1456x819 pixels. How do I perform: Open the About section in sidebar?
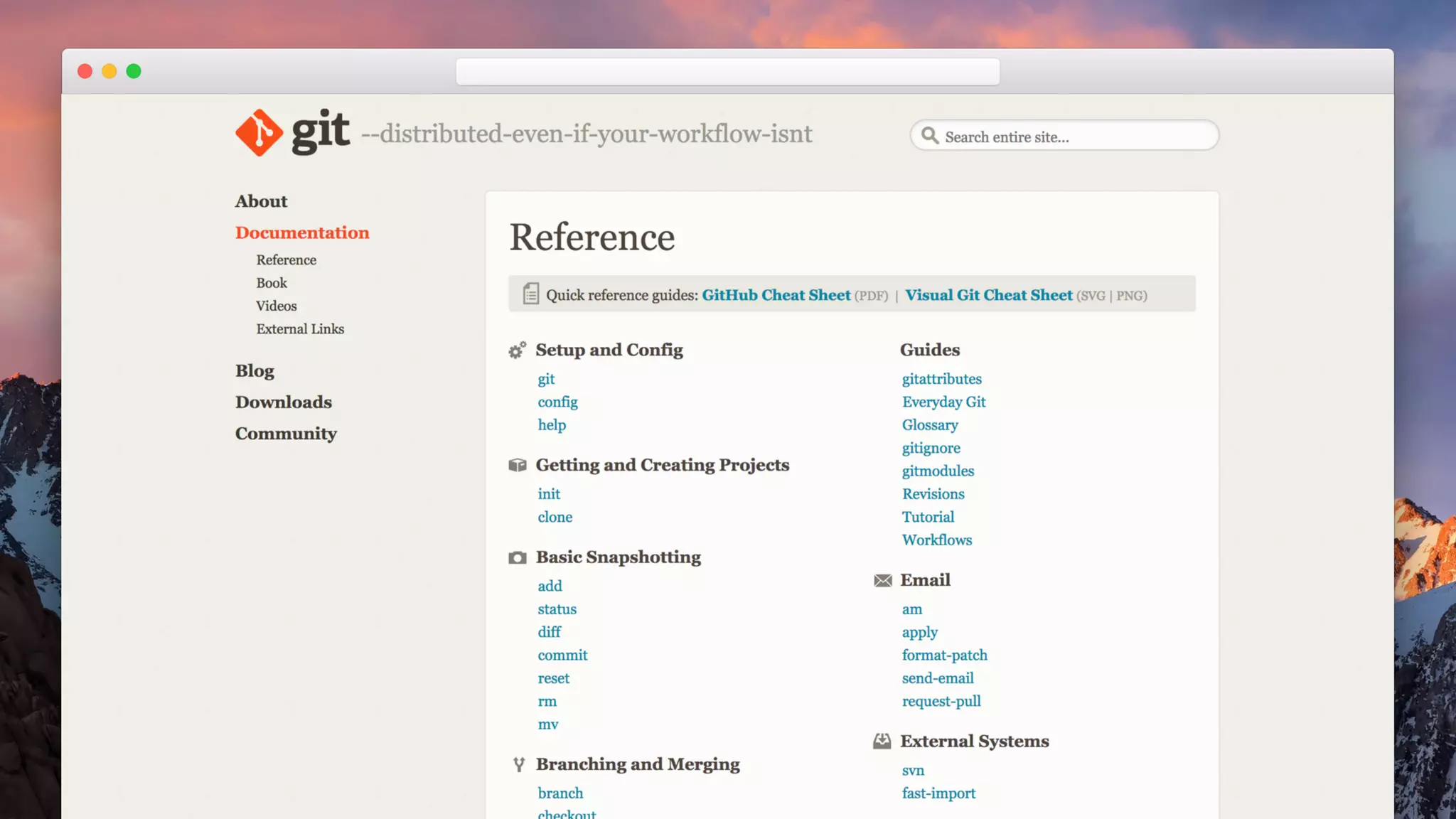[x=261, y=201]
